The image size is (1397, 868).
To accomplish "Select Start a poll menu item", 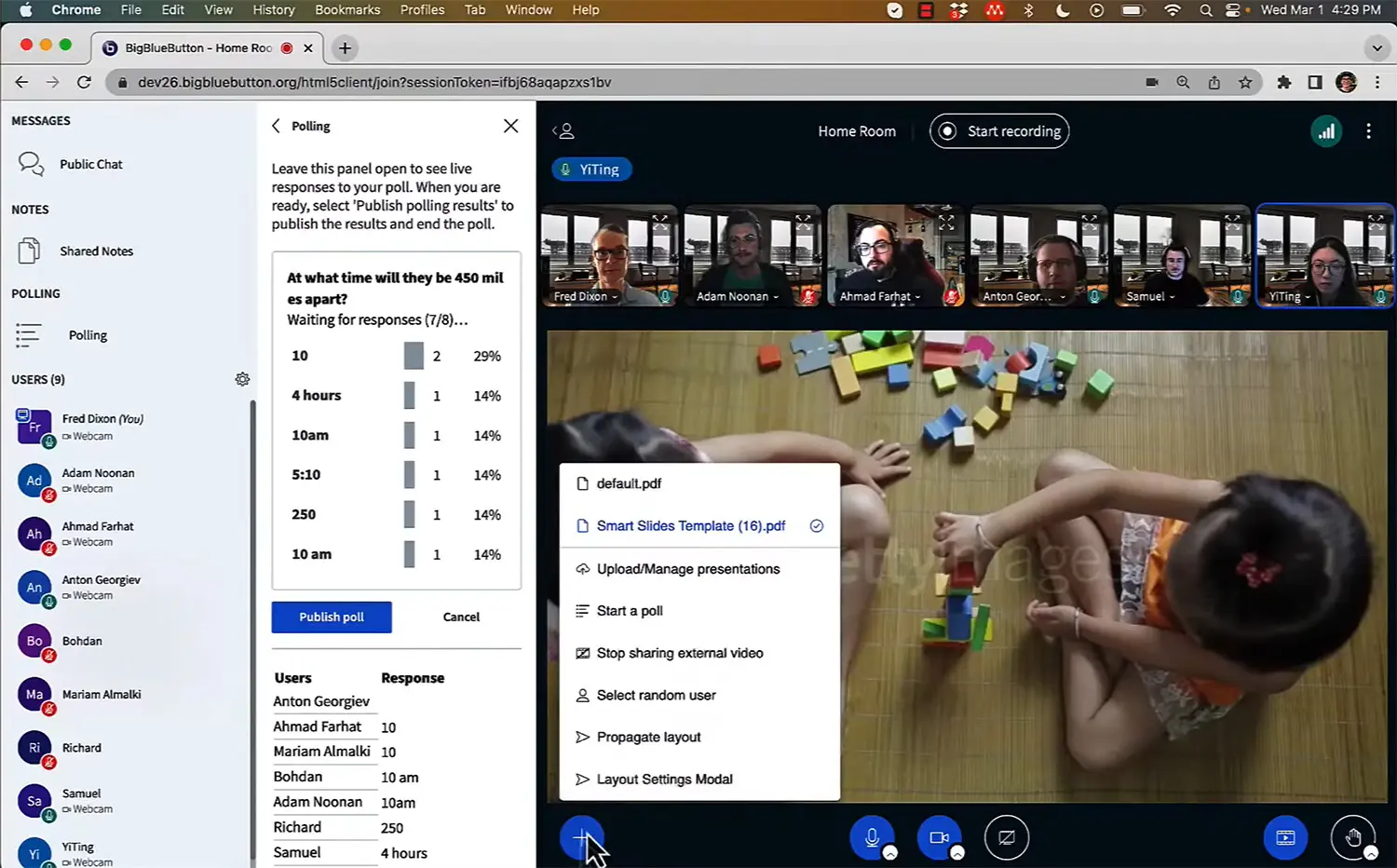I will [x=630, y=611].
